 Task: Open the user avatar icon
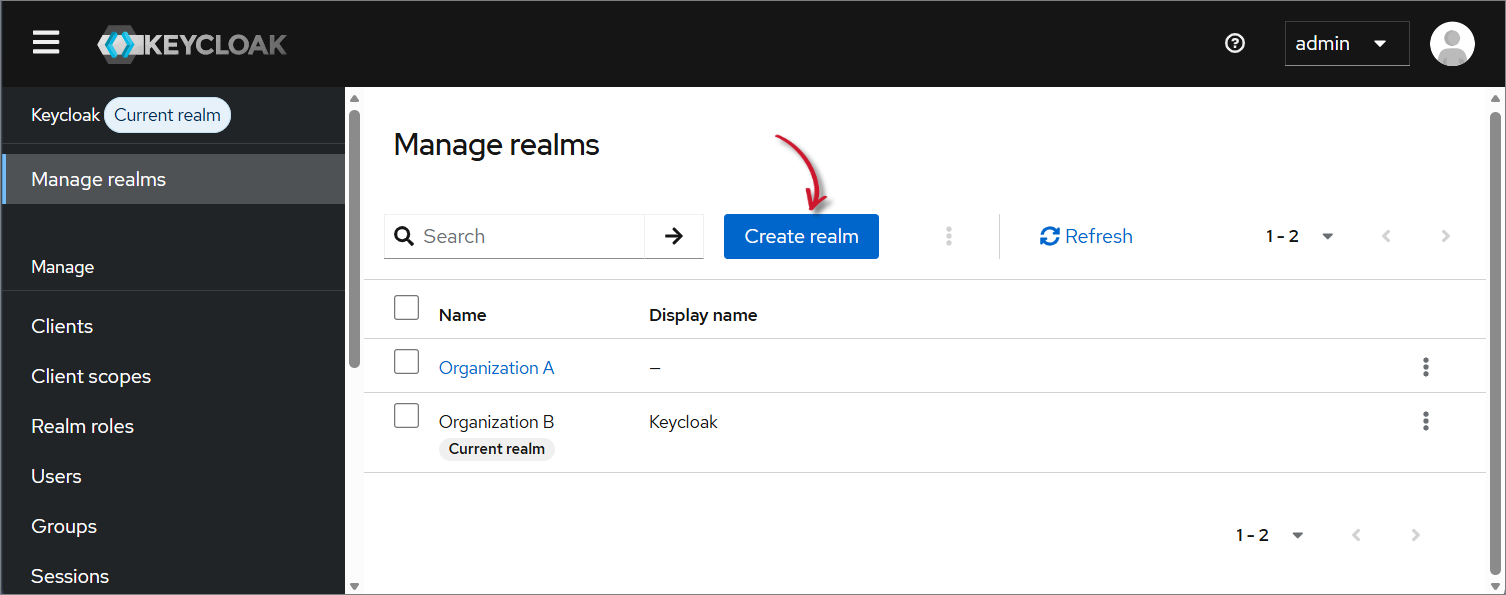click(x=1452, y=44)
